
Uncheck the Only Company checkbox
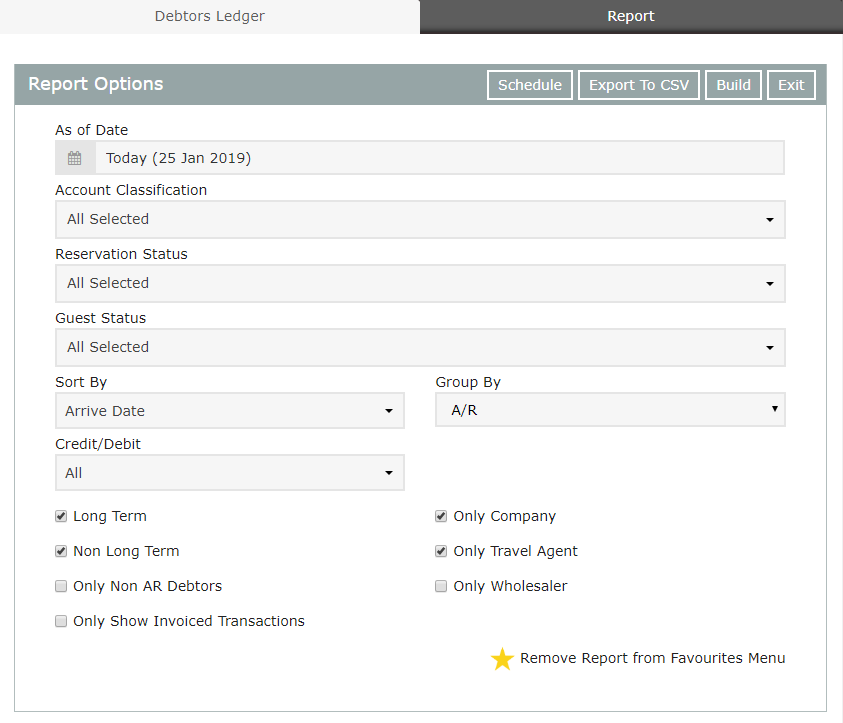[x=441, y=517]
